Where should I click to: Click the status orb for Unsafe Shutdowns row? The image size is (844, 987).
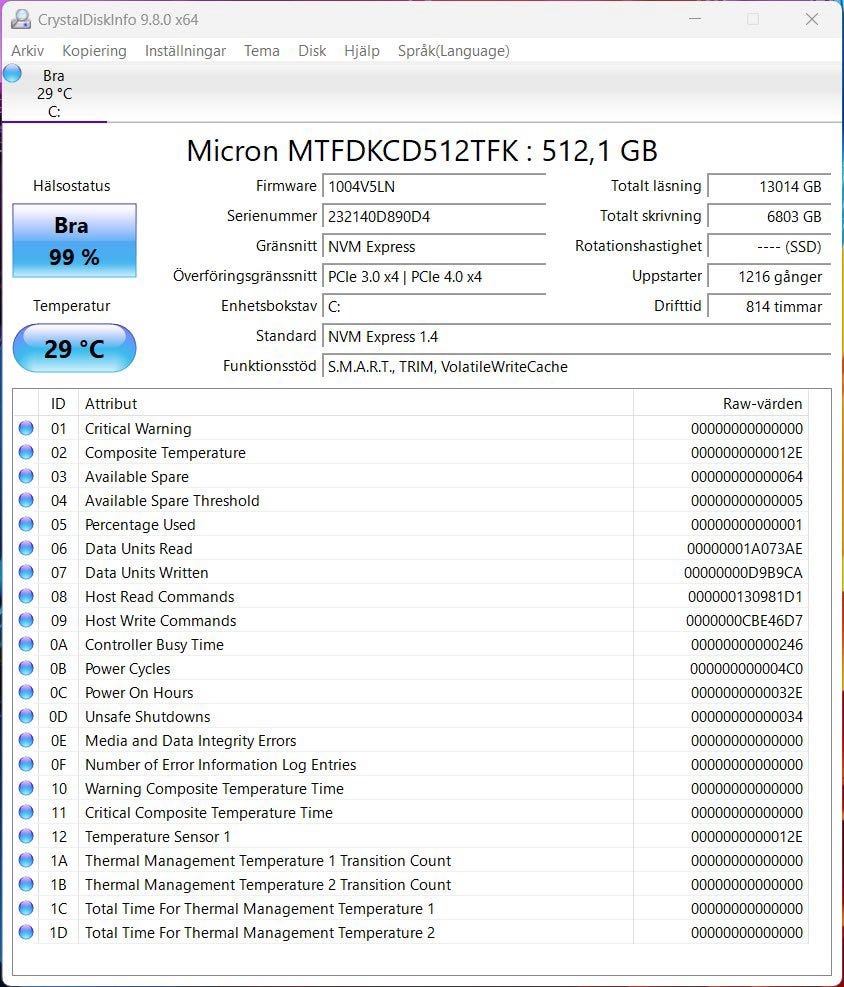coord(26,716)
